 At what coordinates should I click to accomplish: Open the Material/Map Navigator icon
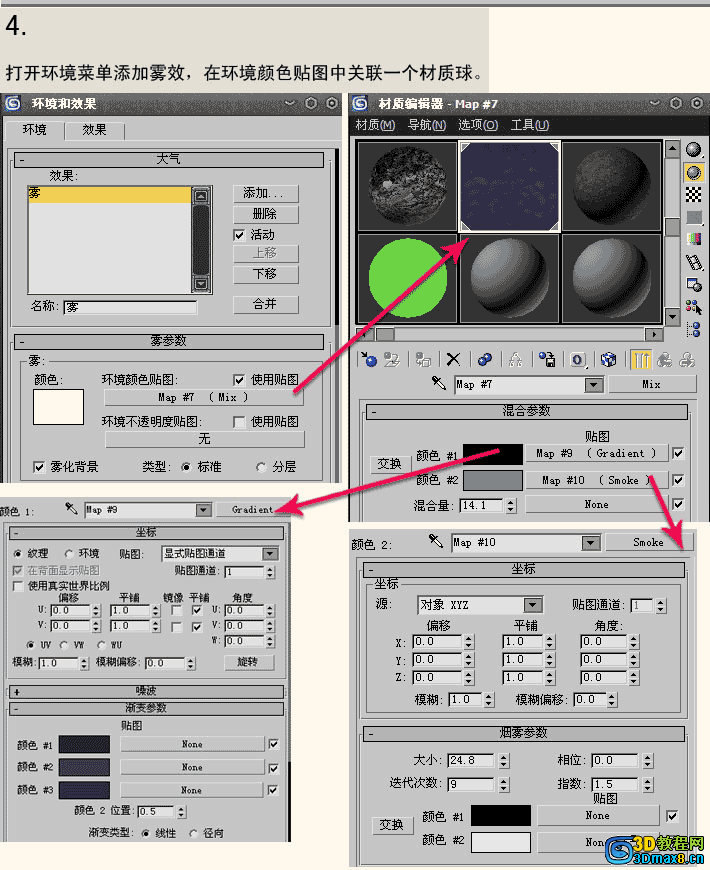693,329
